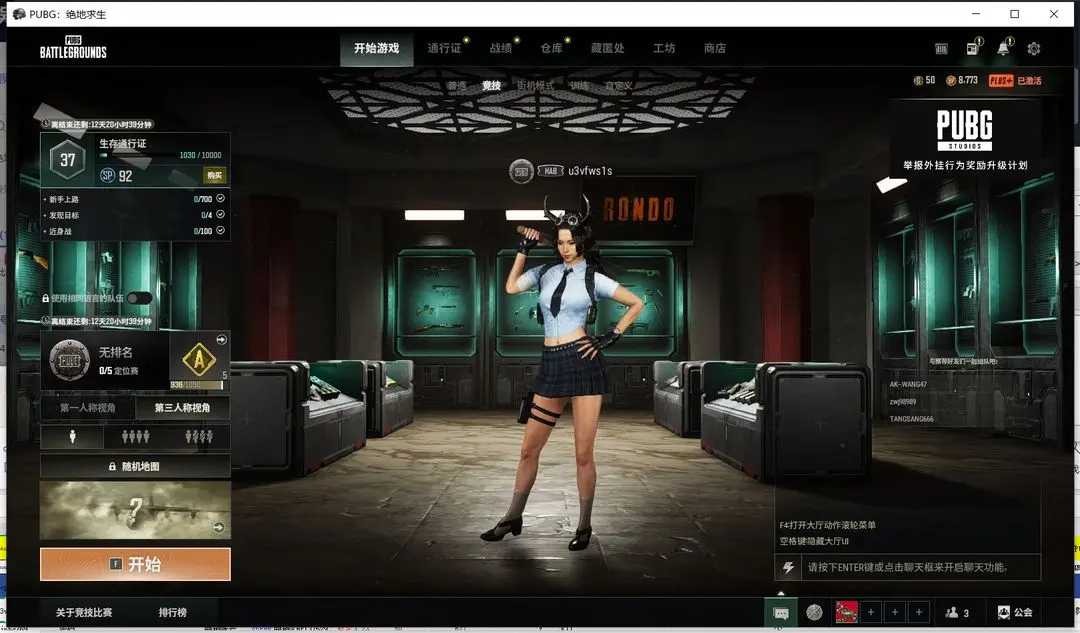Open the 工坊 tab
Image resolution: width=1080 pixels, height=633 pixels.
664,48
